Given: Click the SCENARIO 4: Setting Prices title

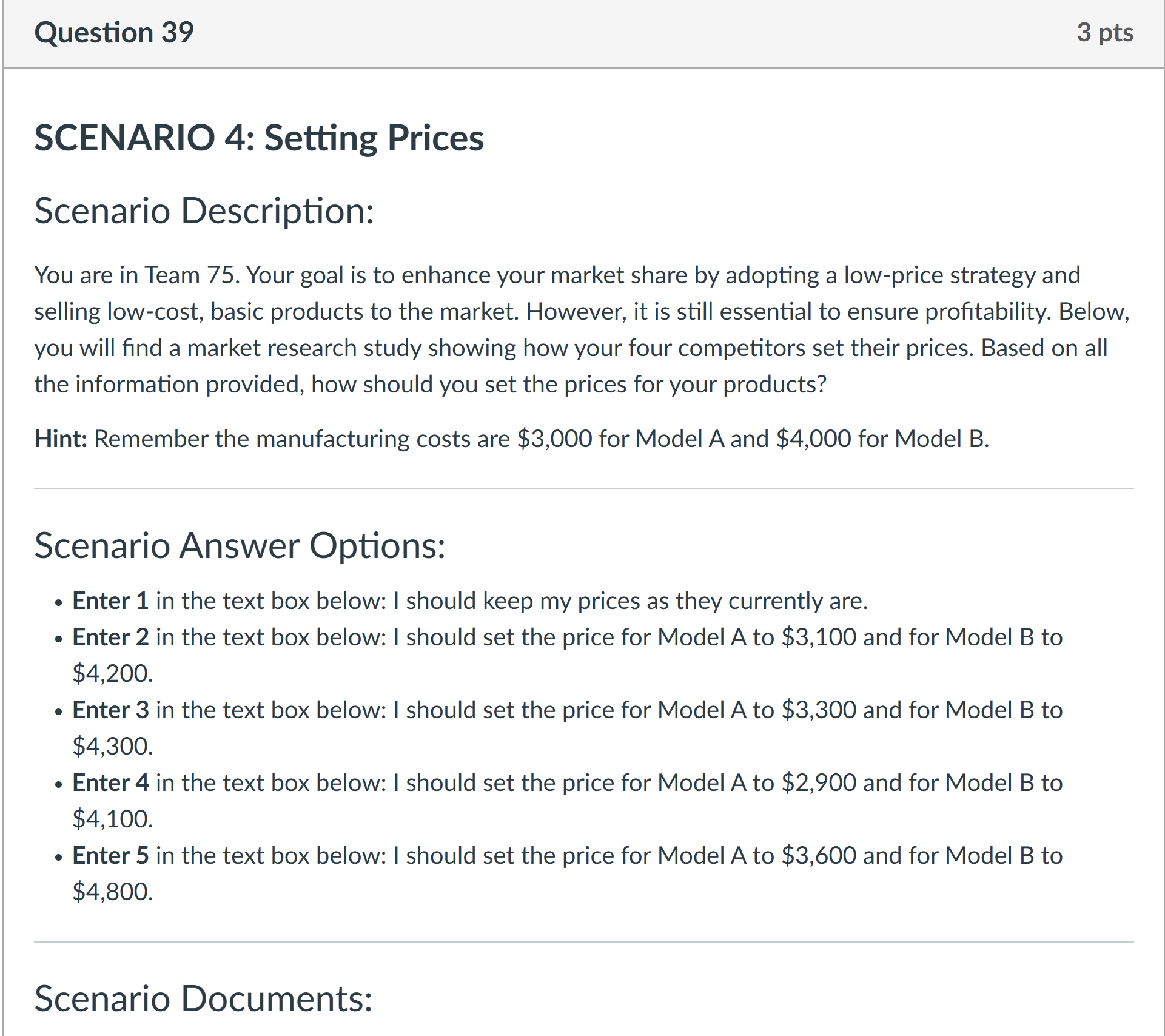Looking at the screenshot, I should point(259,138).
